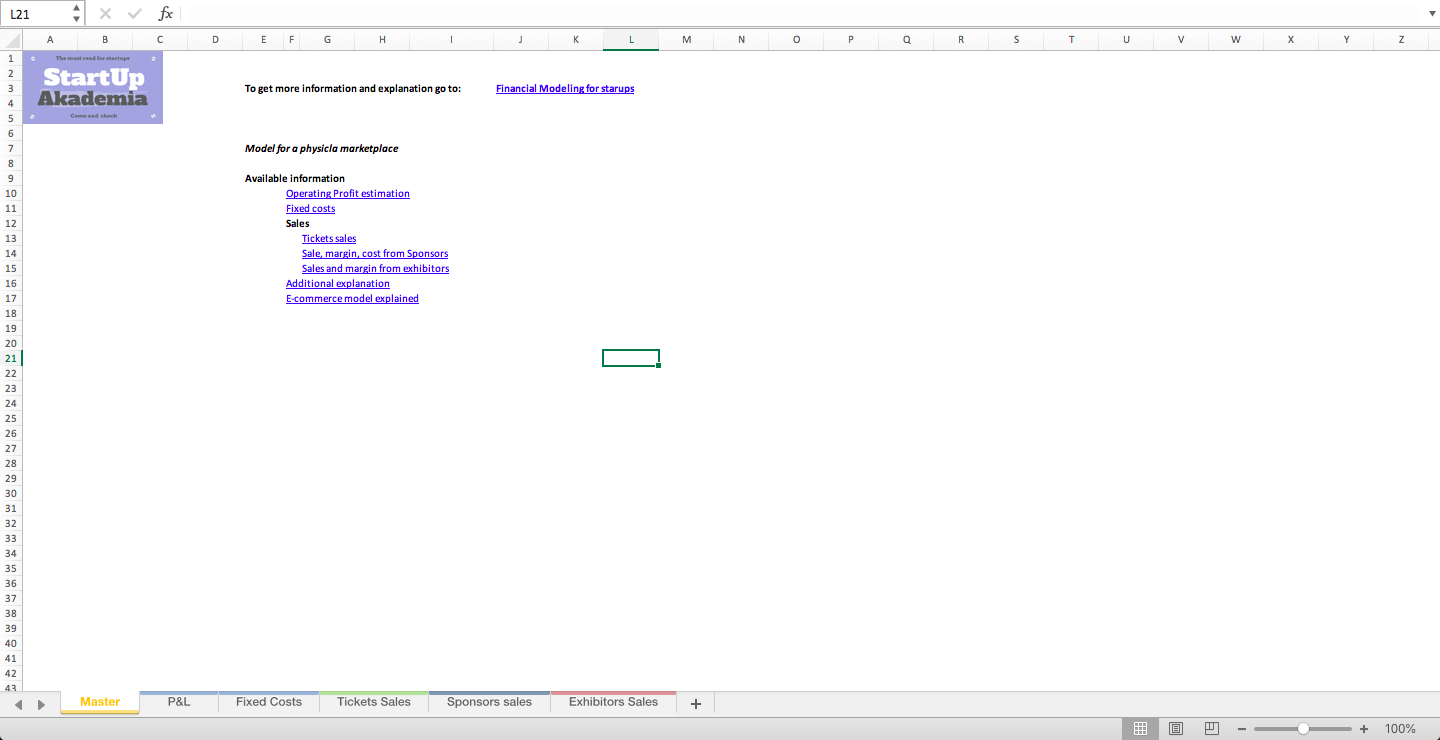Select column L header

click(631, 40)
